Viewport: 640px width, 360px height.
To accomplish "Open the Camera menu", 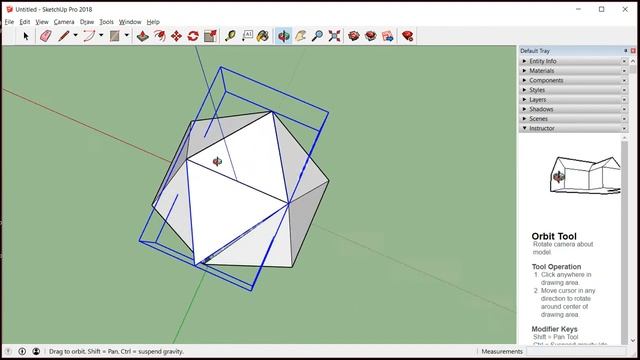I will tap(64, 22).
